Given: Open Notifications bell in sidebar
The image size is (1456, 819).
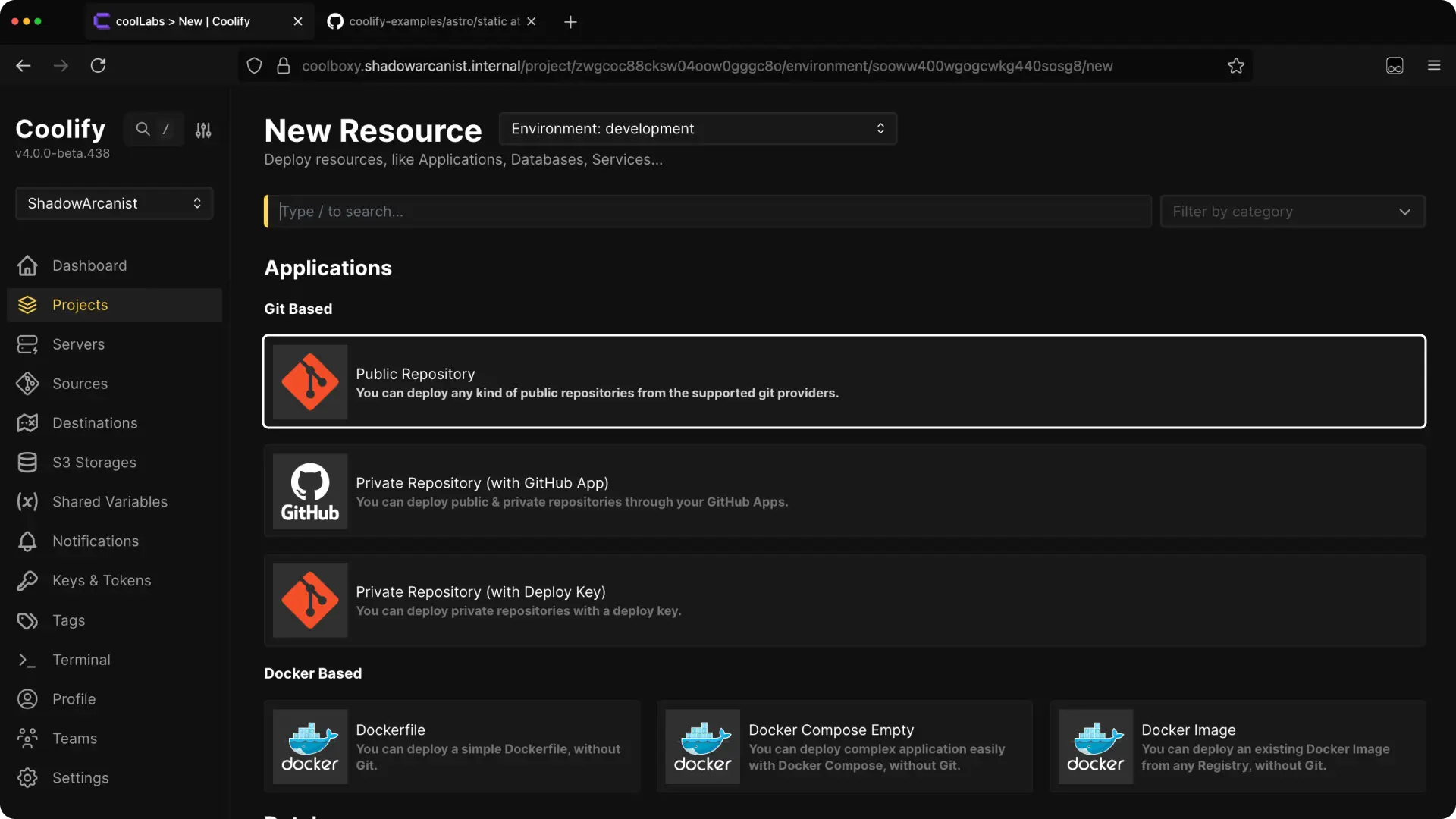Looking at the screenshot, I should [x=96, y=541].
